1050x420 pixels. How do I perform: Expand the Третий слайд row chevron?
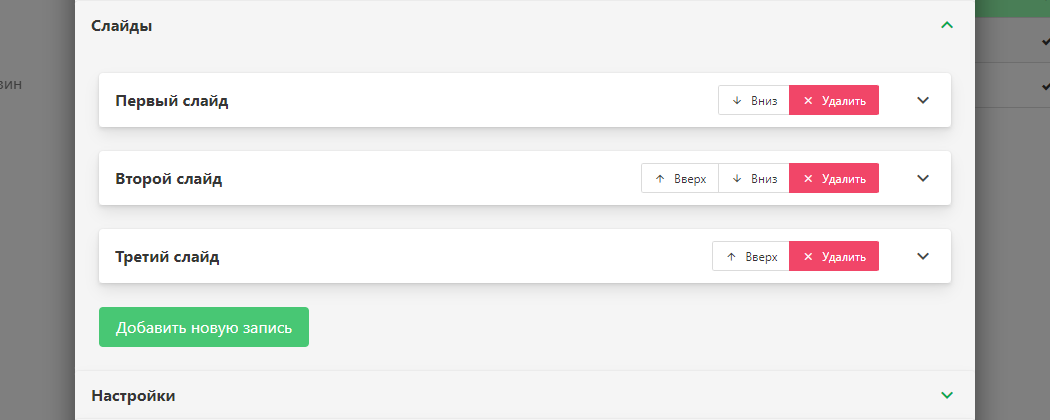[923, 256]
